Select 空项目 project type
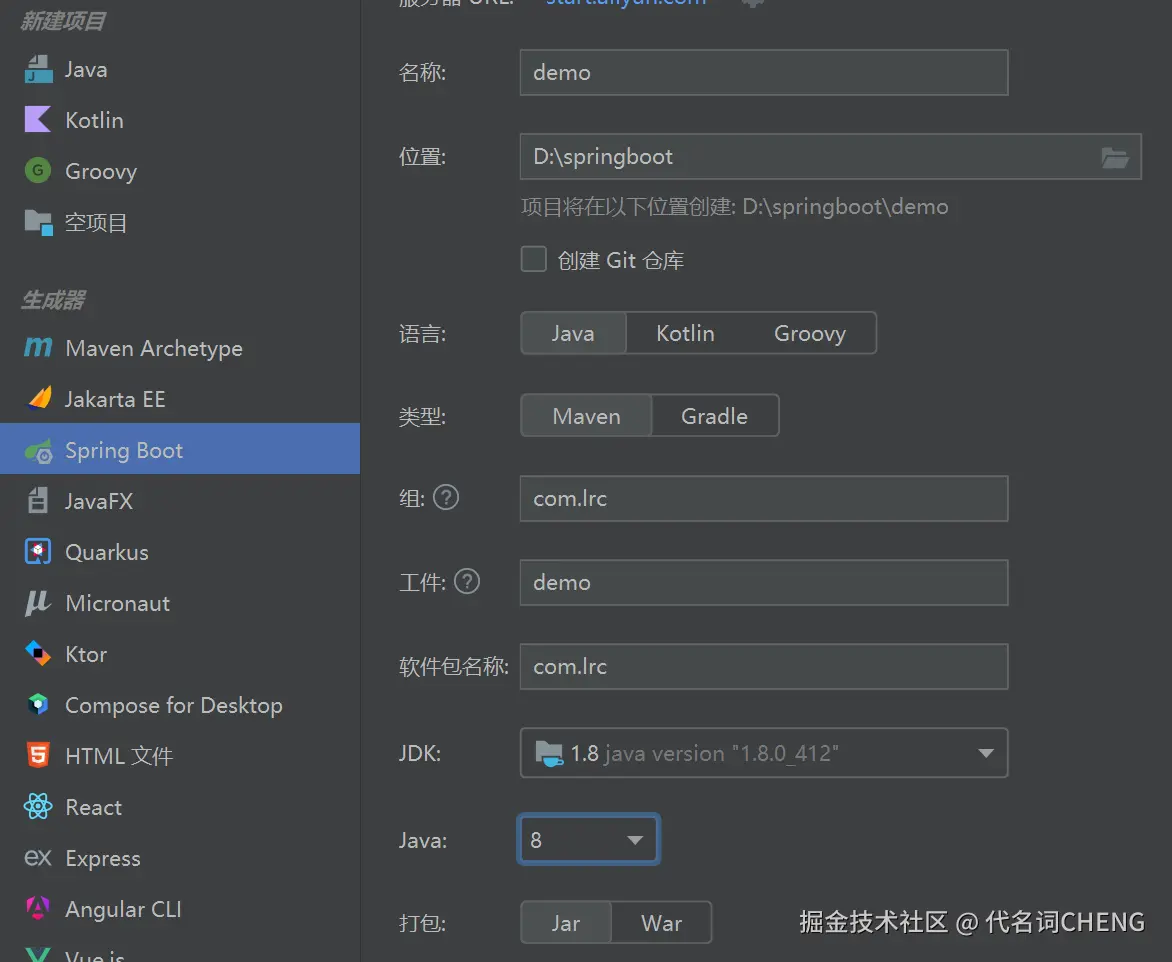The image size is (1172, 962). (179, 222)
